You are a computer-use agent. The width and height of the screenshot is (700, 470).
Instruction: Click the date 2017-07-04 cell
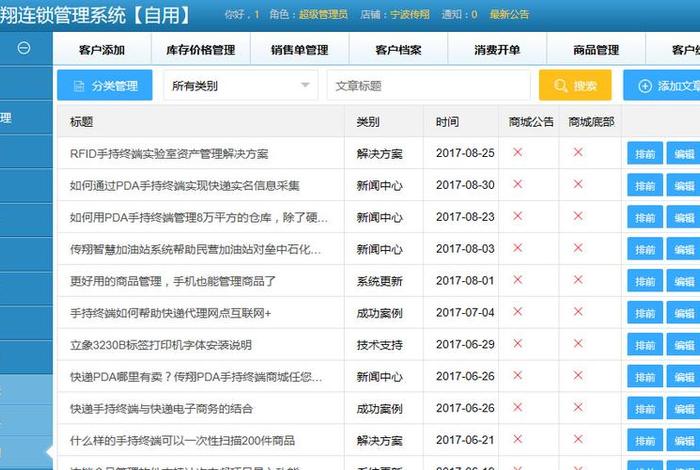[465, 312]
